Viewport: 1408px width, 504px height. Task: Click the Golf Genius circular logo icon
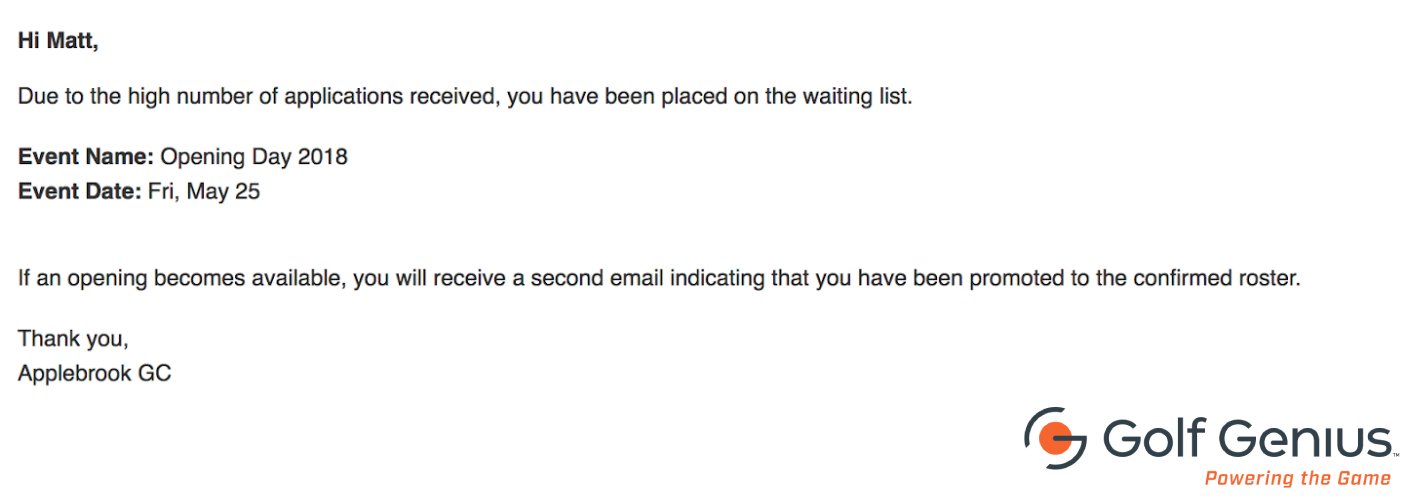pyautogui.click(x=1055, y=438)
